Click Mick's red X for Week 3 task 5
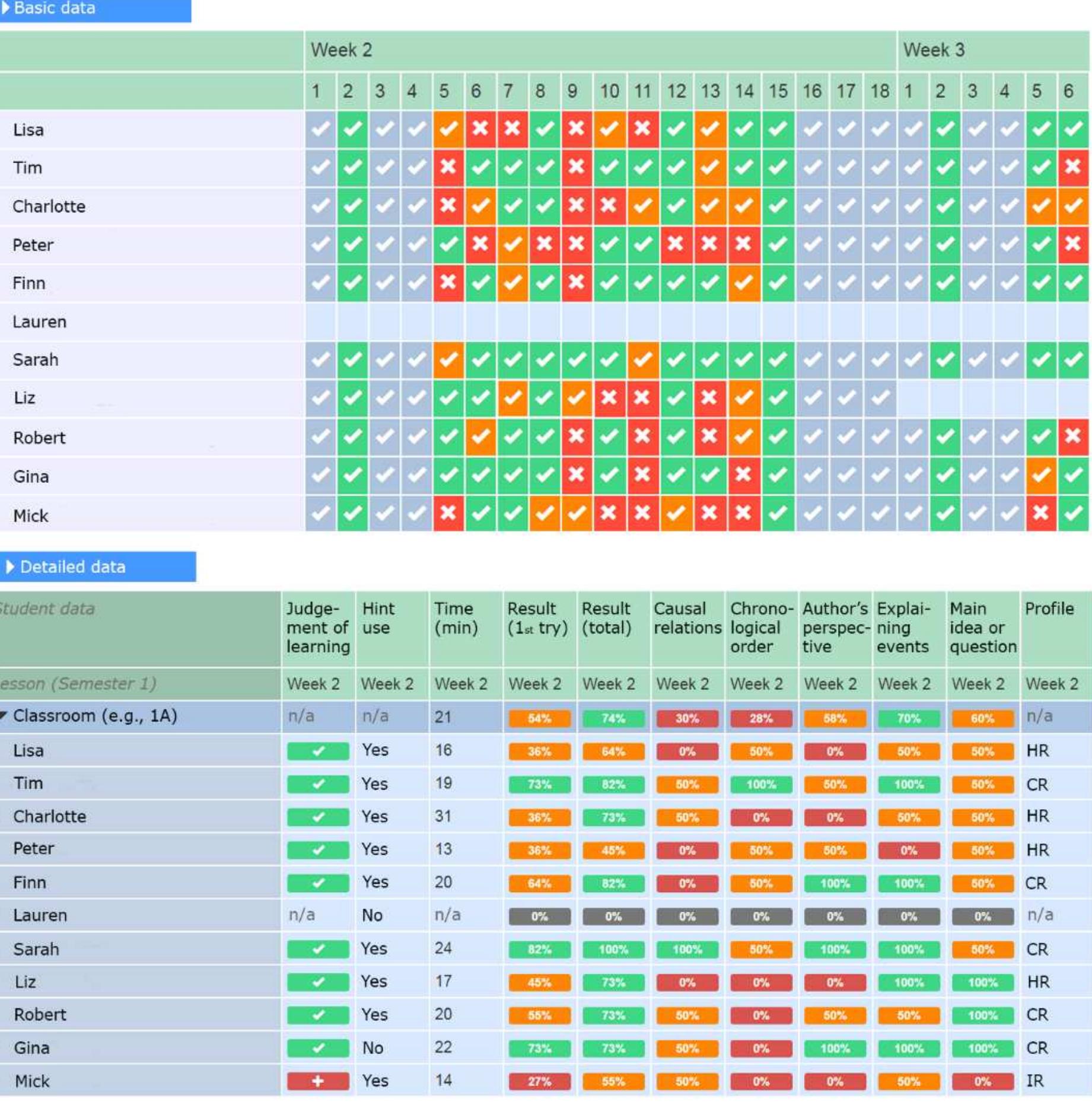This screenshot has width=1092, height=1111. (1040, 513)
